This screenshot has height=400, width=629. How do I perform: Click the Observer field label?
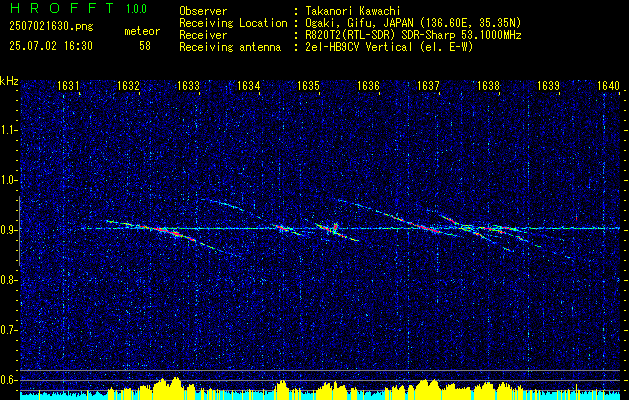pyautogui.click(x=203, y=12)
